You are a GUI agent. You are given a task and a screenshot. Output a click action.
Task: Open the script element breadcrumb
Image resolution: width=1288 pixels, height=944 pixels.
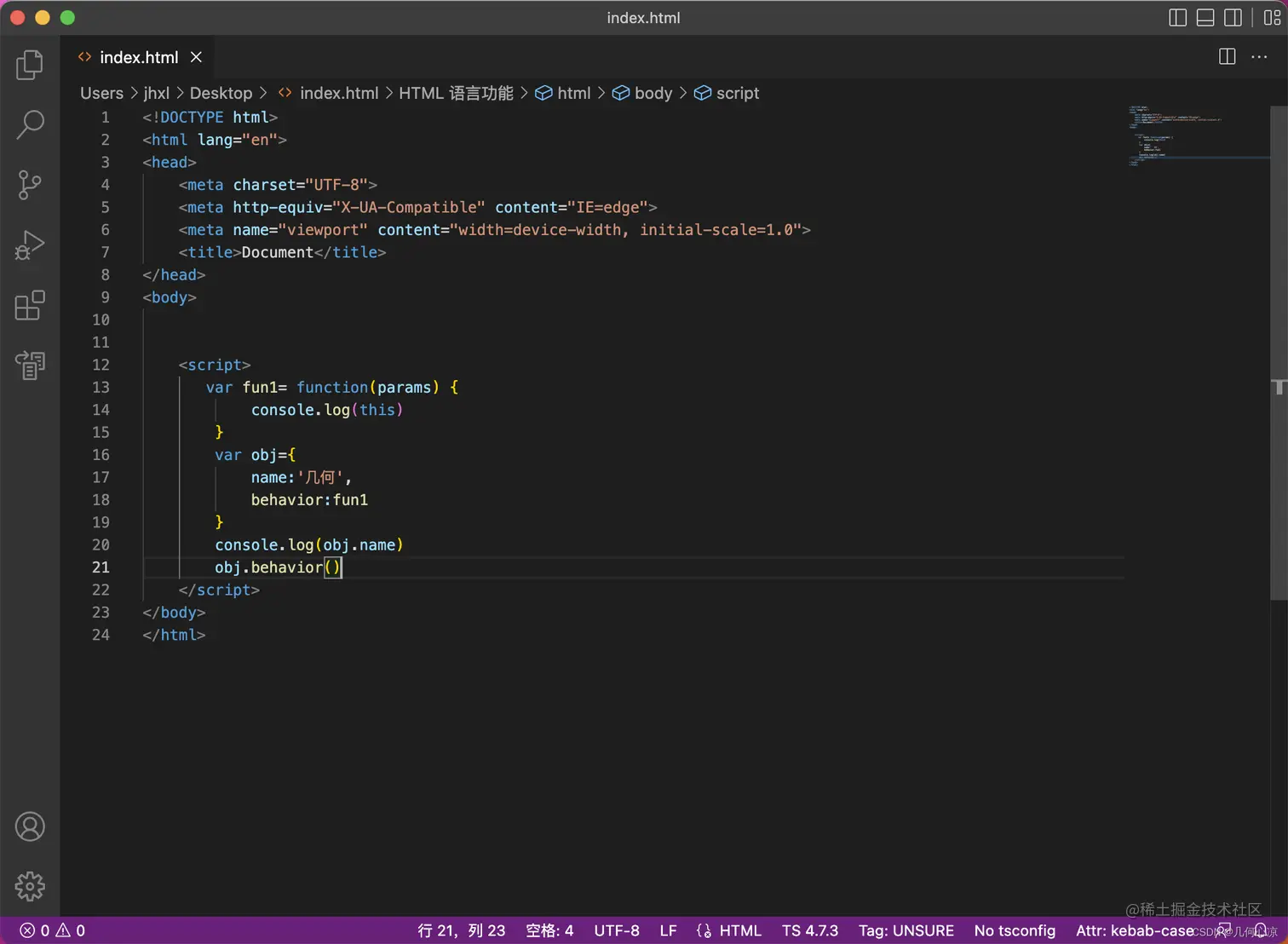(727, 93)
